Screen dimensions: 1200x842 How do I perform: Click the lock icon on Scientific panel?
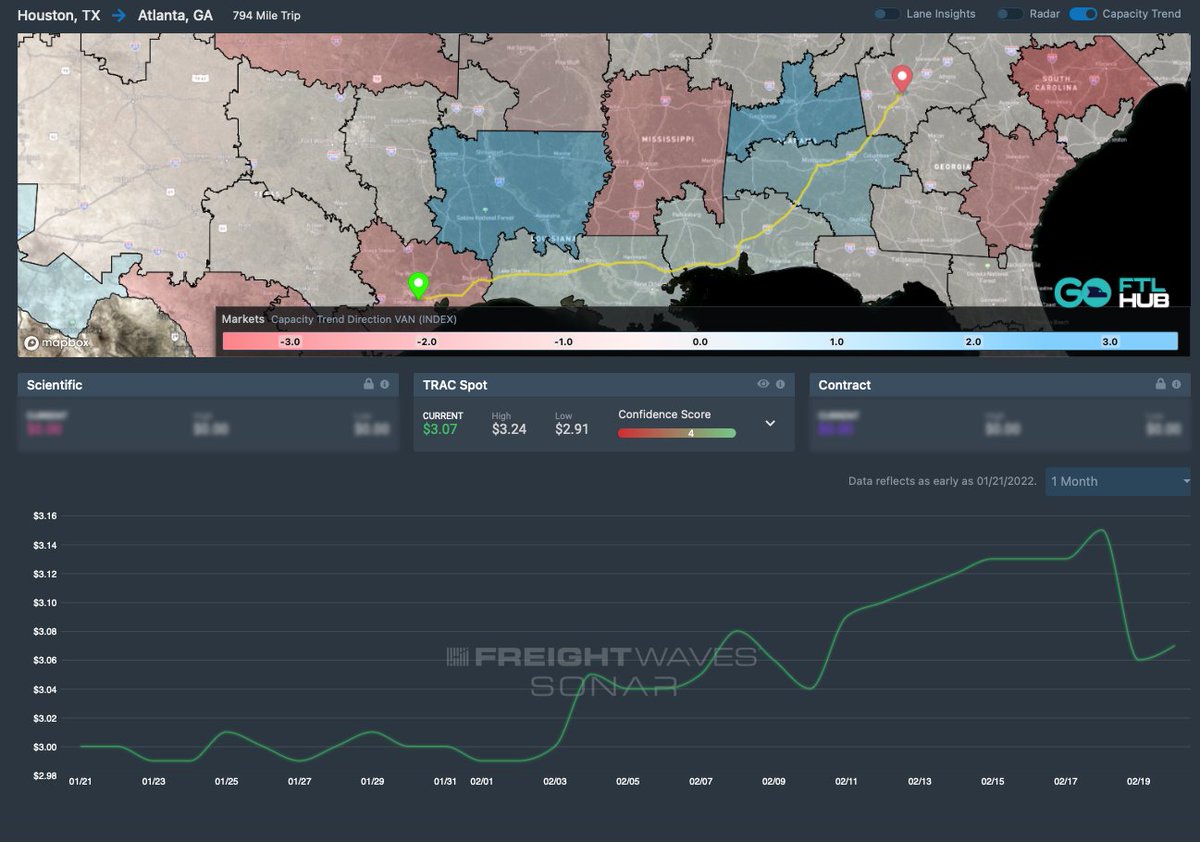coord(368,384)
